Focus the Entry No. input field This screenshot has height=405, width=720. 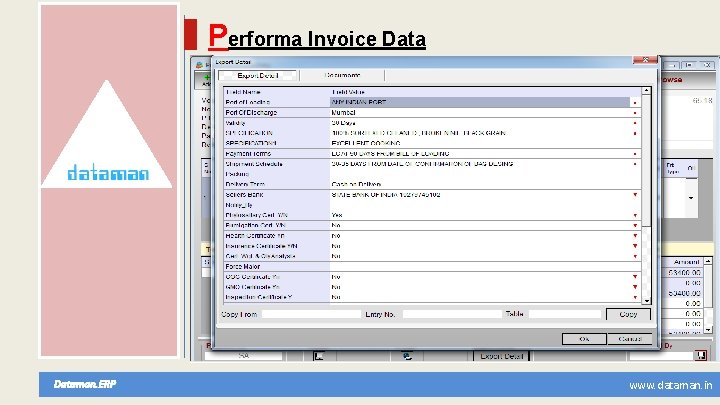tap(452, 314)
